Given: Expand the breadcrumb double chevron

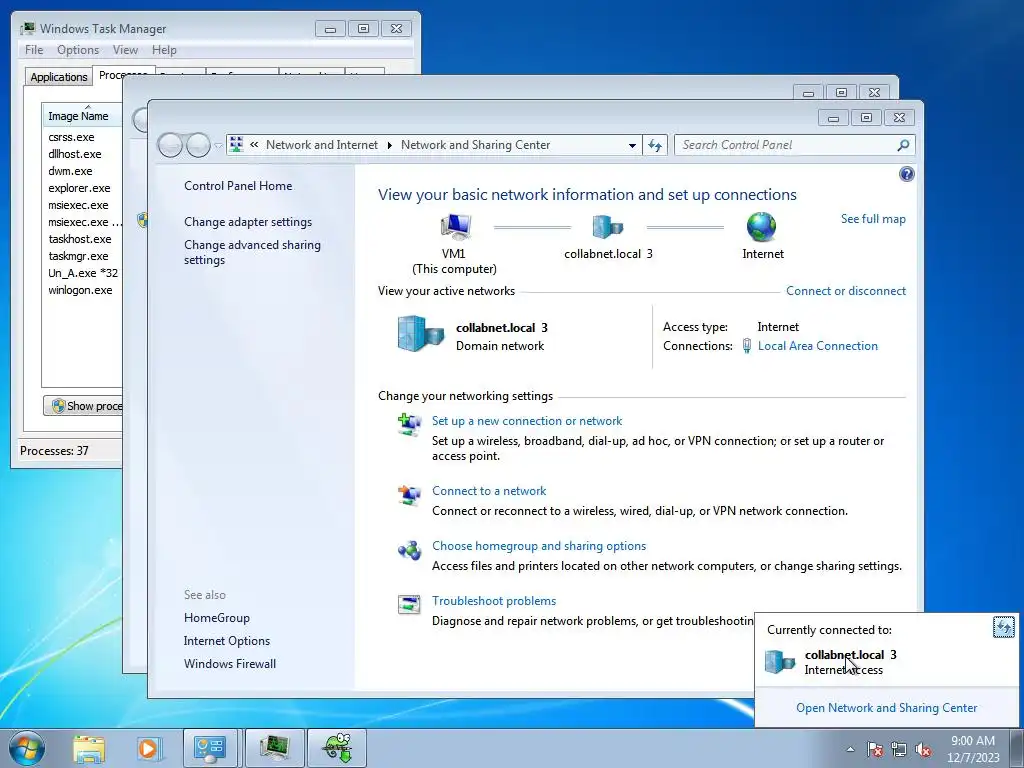Looking at the screenshot, I should click(x=254, y=145).
